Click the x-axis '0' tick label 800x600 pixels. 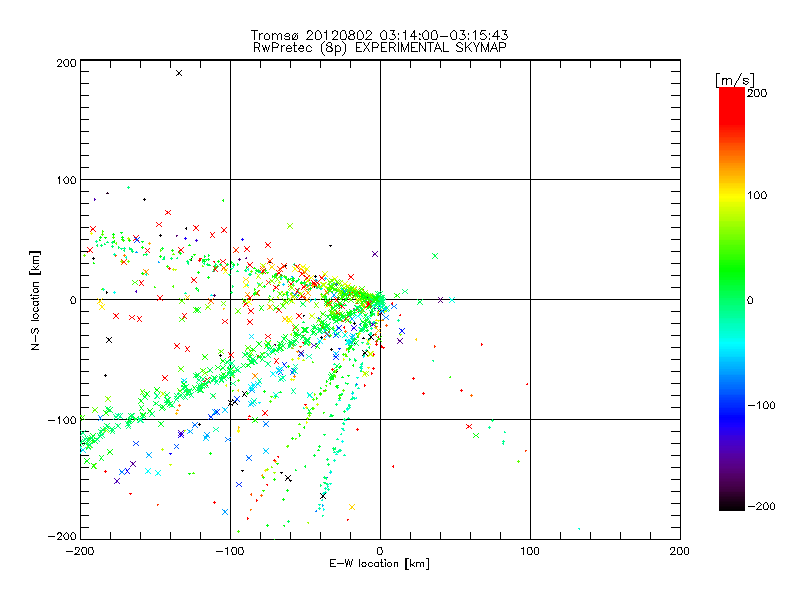point(380,551)
